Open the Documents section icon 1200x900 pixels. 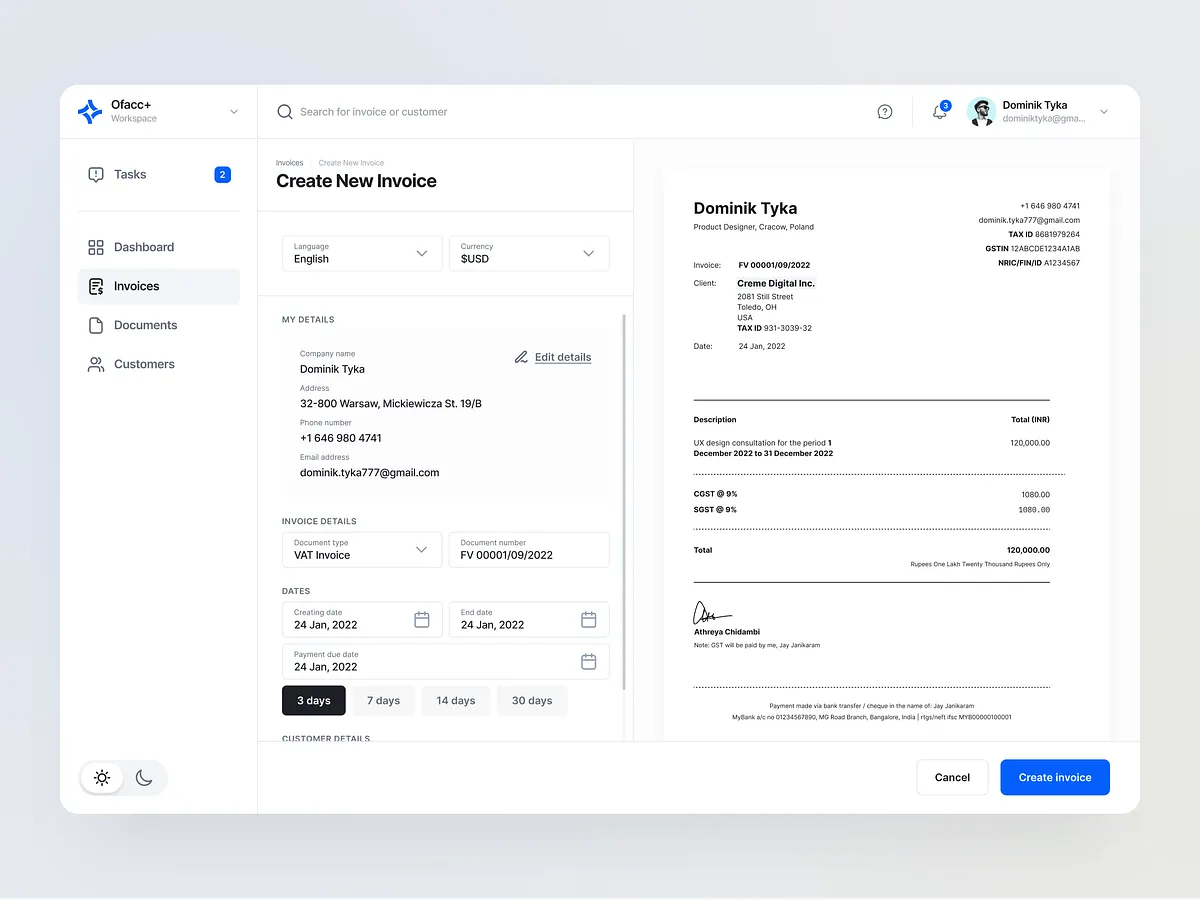(95, 325)
